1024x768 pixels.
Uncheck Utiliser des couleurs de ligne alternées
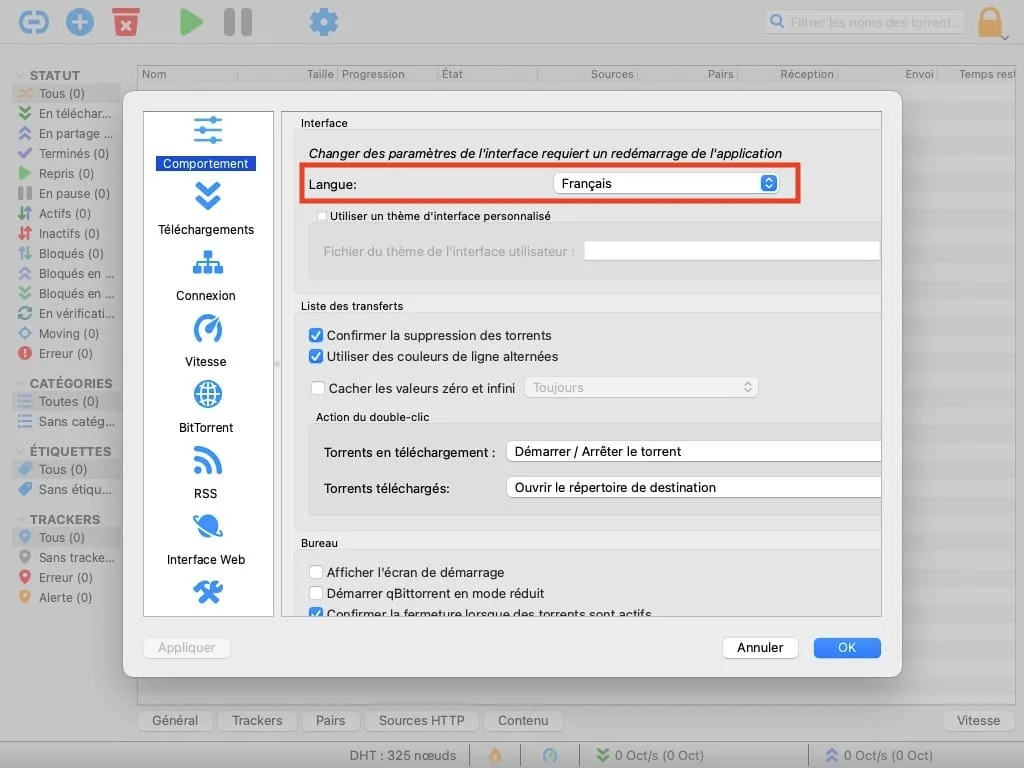pos(316,357)
